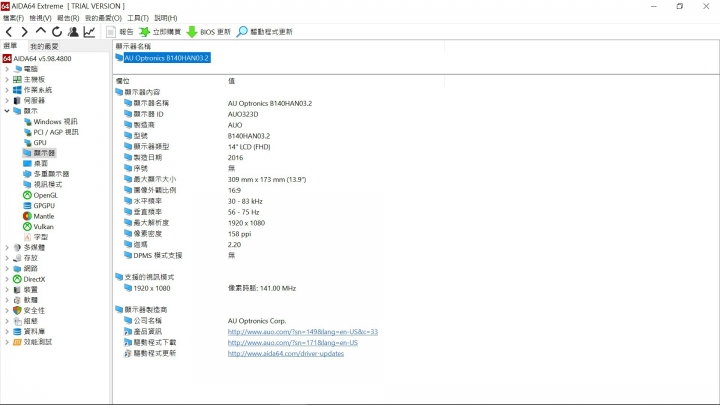Viewport: 720px width, 405px height.
Task: Click the 309 mm x 173 mm (13.9") value
Action: tap(267, 180)
